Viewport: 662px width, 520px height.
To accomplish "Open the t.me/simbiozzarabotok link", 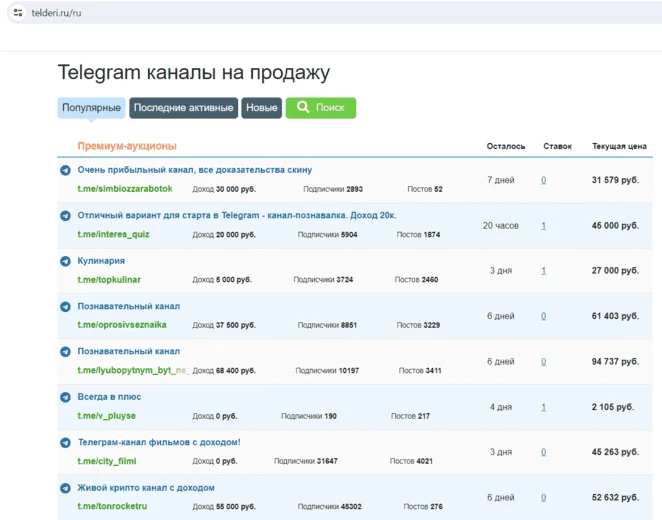I will (x=125, y=189).
